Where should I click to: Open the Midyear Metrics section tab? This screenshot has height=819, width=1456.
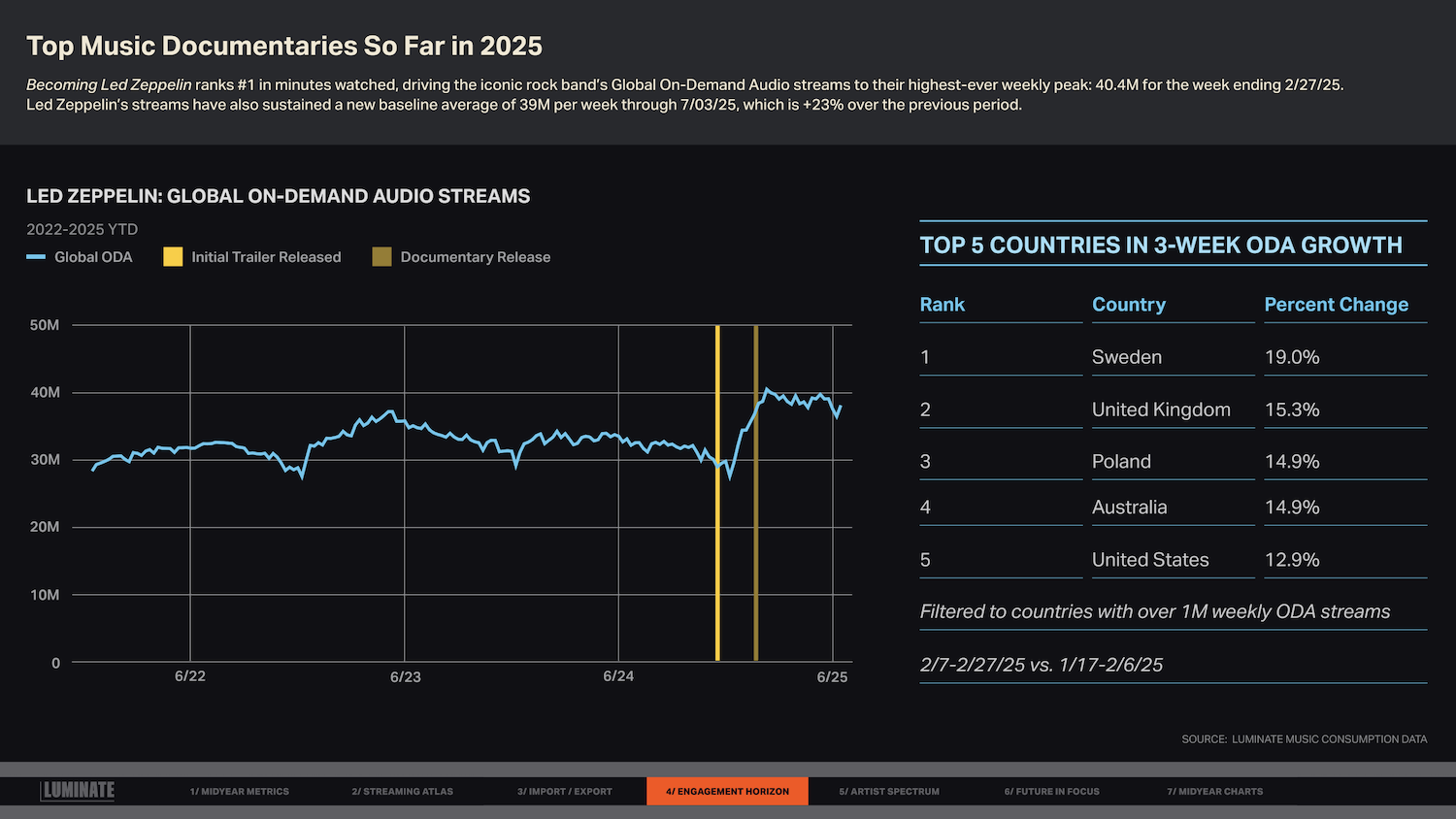[240, 791]
